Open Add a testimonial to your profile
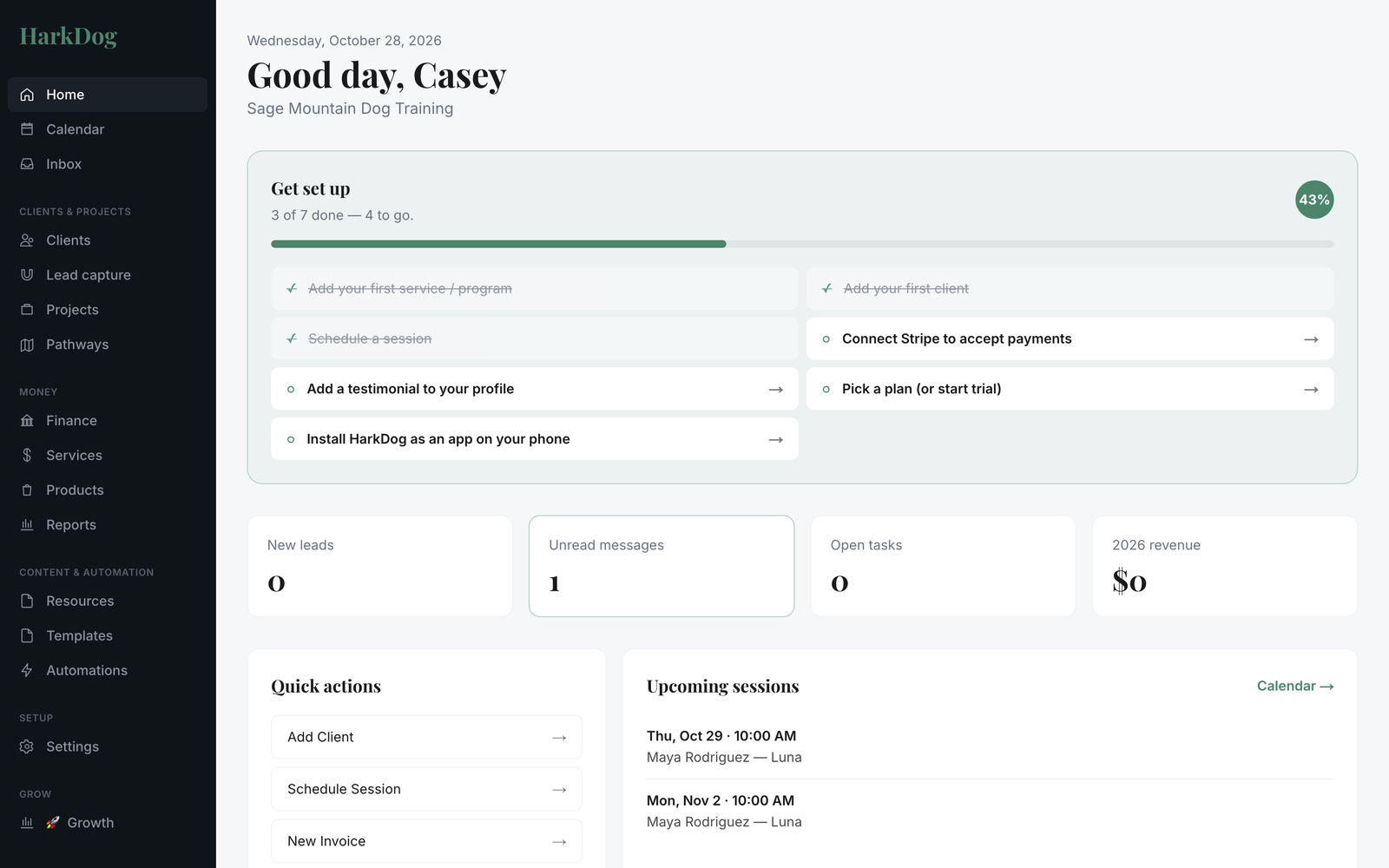The image size is (1389, 868). 535,389
